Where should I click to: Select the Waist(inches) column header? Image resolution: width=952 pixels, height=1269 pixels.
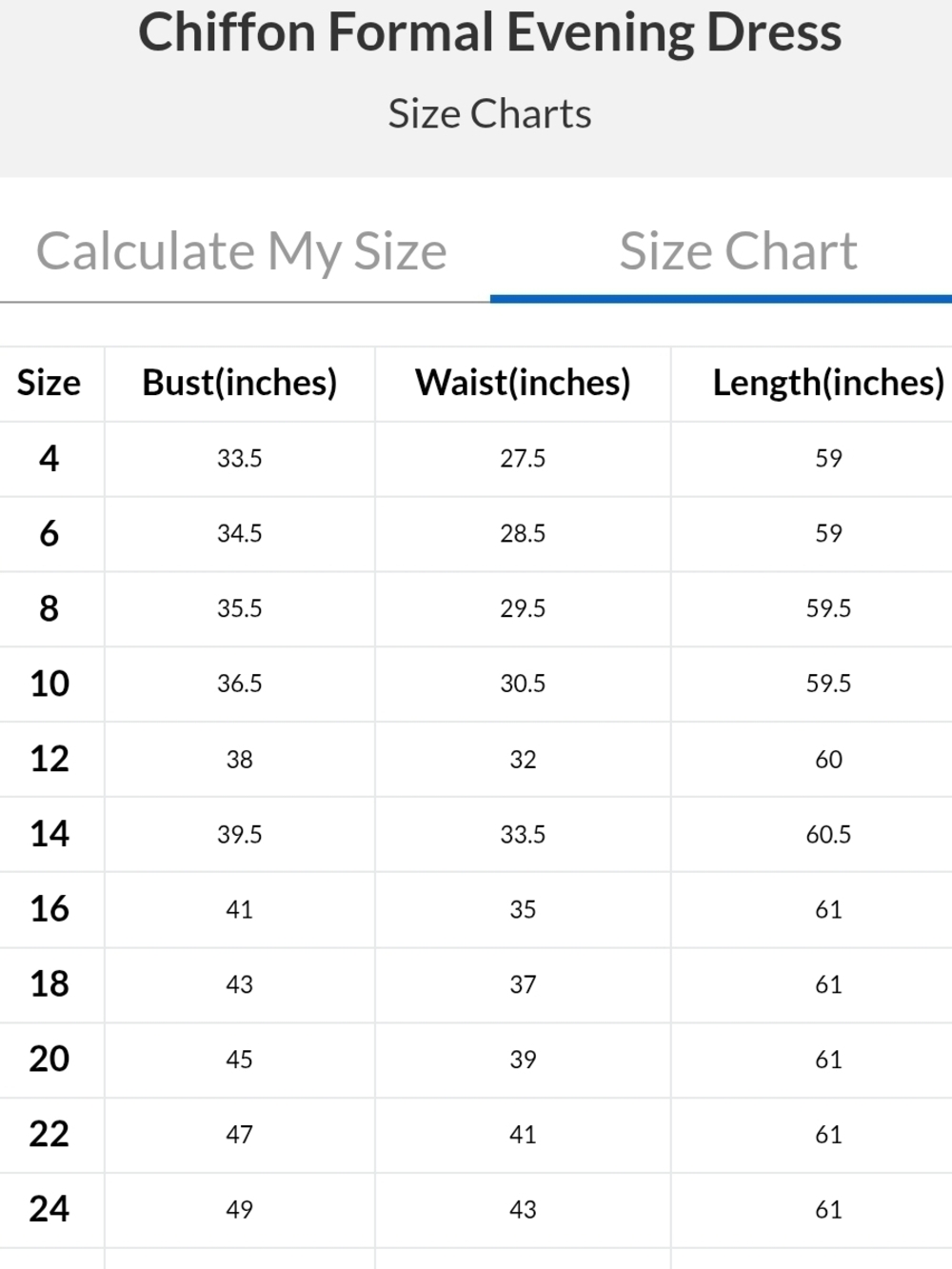(523, 383)
